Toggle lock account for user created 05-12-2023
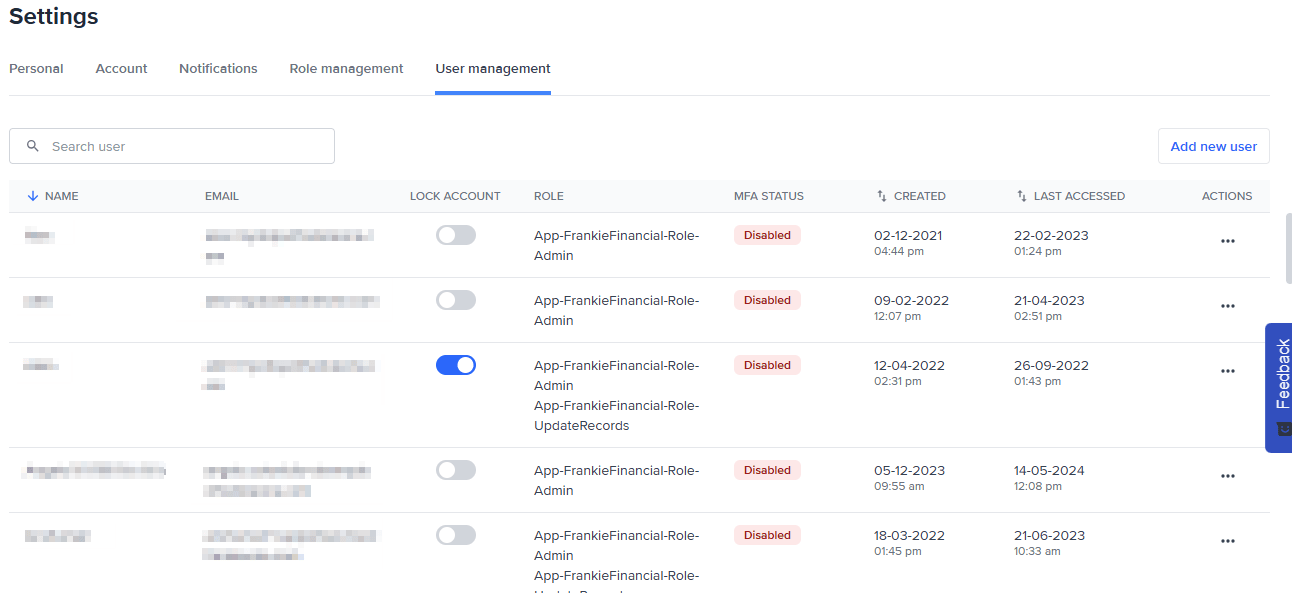This screenshot has height=593, width=1292. pyautogui.click(x=455, y=470)
